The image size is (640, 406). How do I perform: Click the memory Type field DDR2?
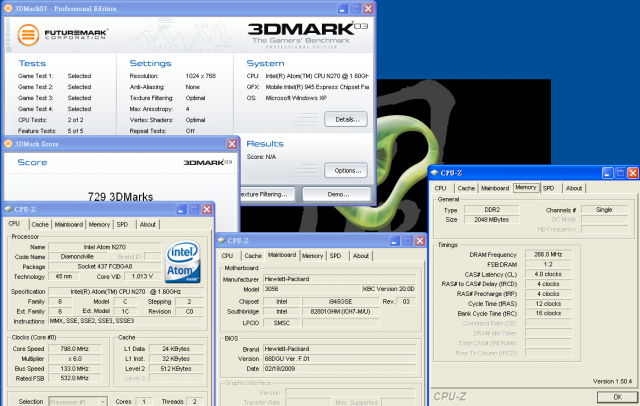(x=492, y=210)
